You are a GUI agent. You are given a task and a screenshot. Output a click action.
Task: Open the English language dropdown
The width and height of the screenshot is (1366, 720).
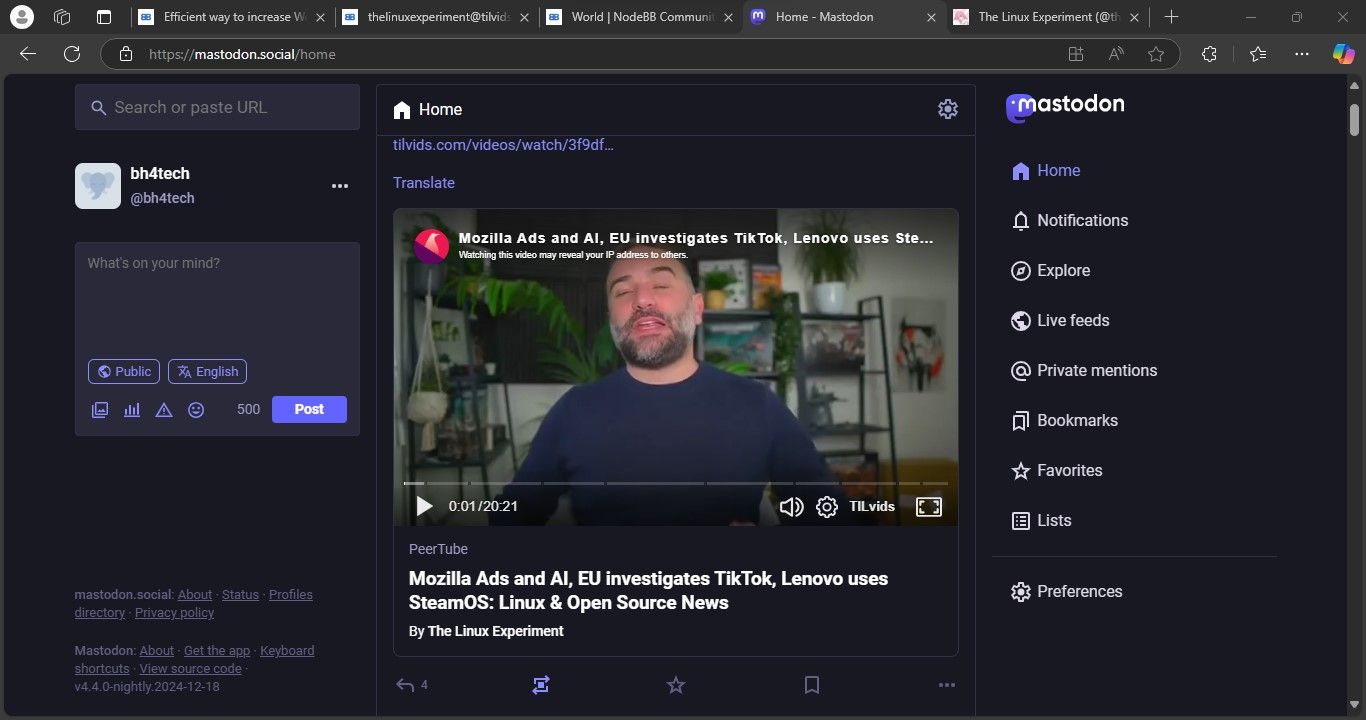pyautogui.click(x=207, y=372)
